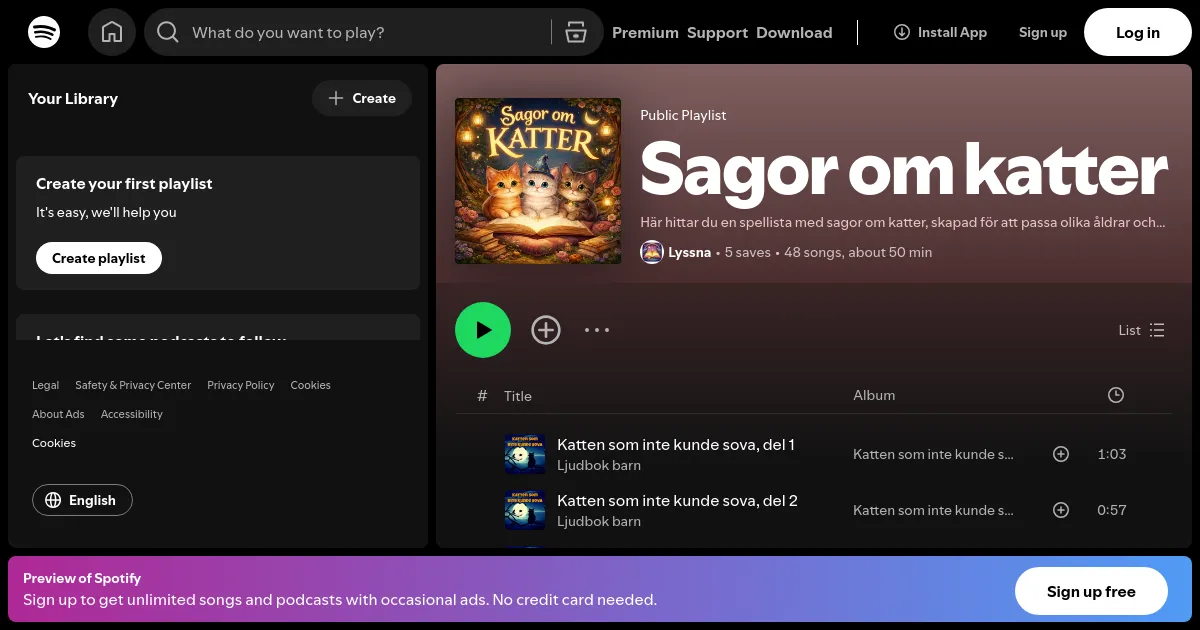Click Sign up free in the bottom banner

tap(1091, 591)
